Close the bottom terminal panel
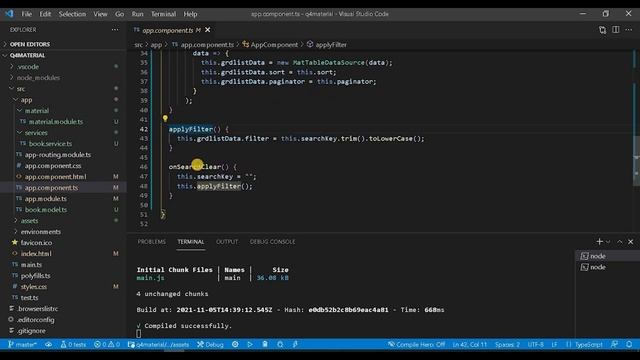Image resolution: width=640 pixels, height=360 pixels. click(631, 242)
